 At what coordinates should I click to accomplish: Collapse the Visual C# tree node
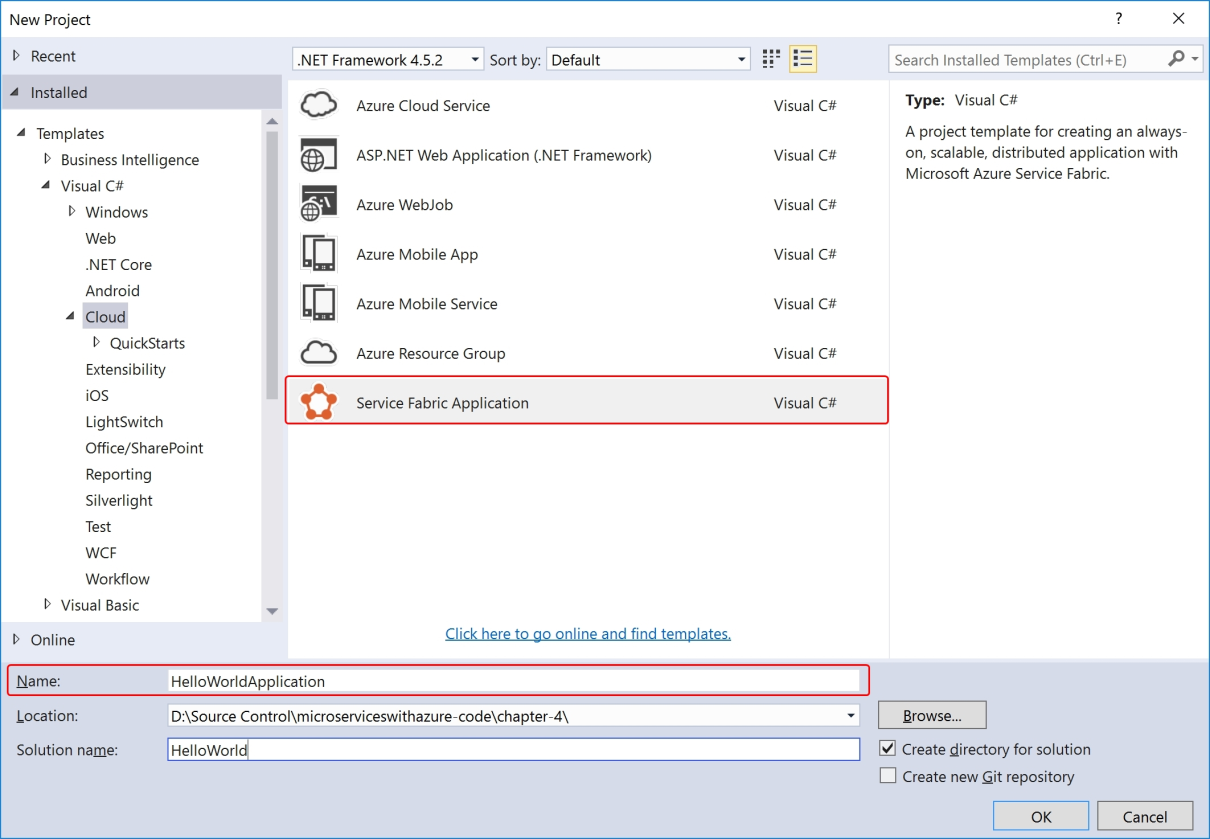click(x=47, y=185)
